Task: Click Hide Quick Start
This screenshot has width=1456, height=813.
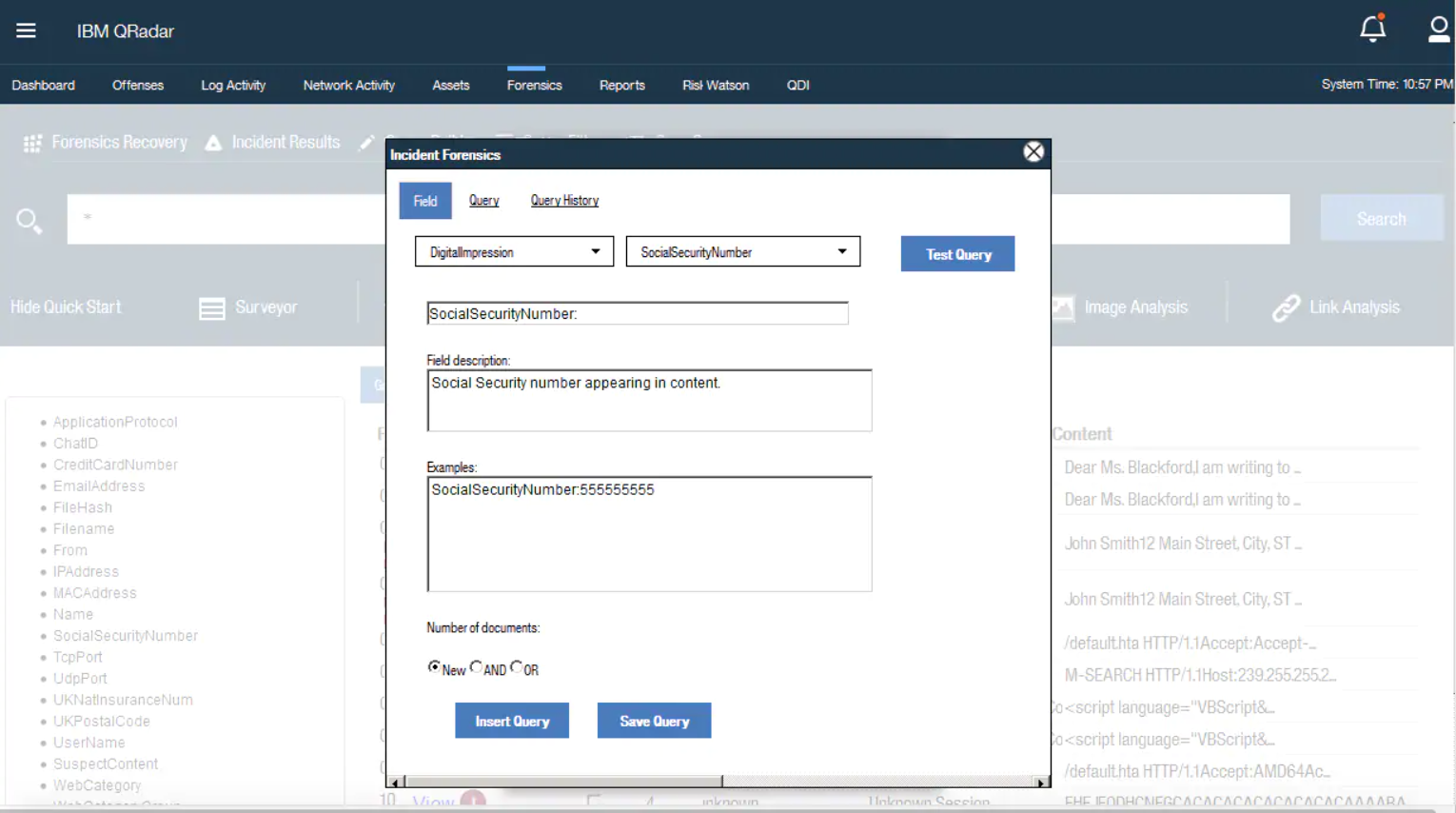Action: pyautogui.click(x=66, y=307)
